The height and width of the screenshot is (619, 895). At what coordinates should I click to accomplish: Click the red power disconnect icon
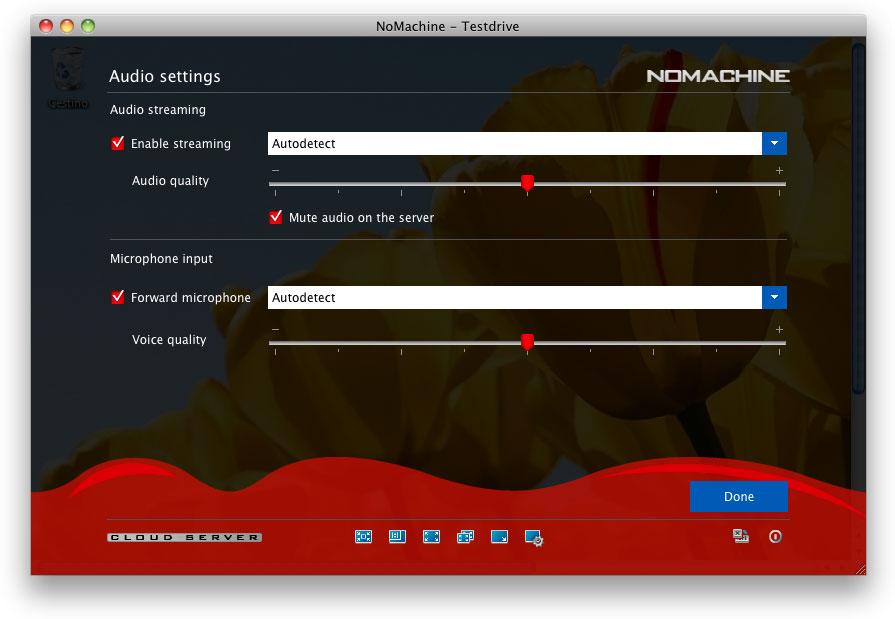(775, 537)
